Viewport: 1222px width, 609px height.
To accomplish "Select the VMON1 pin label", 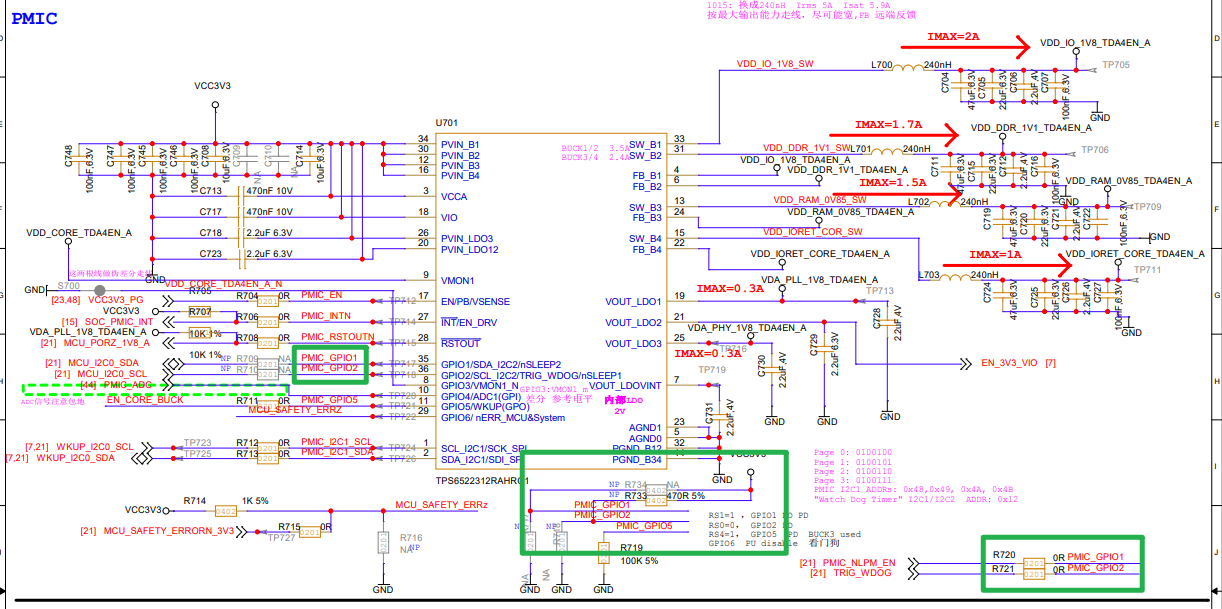I will pyautogui.click(x=458, y=281).
